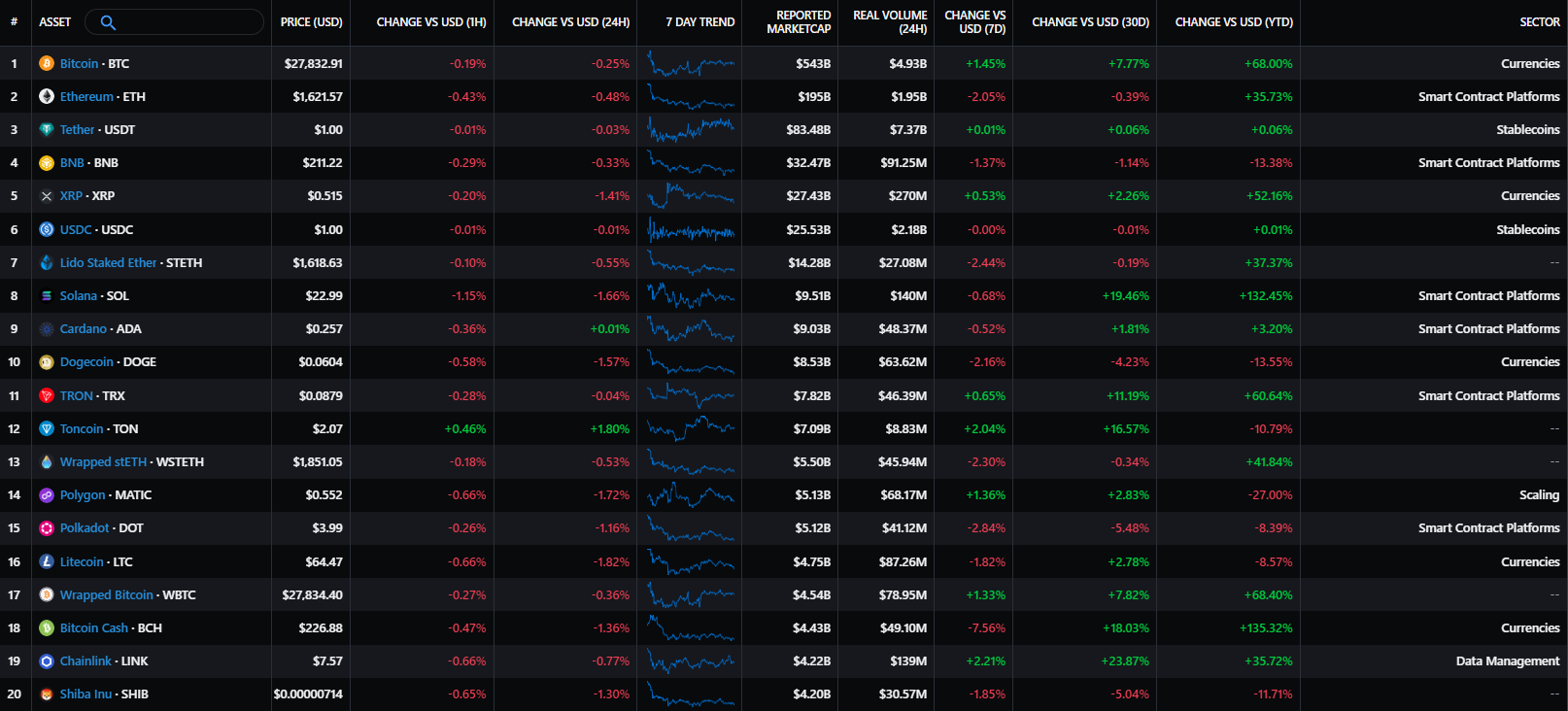Viewport: 1568px width, 711px height.
Task: Click the Tether coin icon
Action: point(46,129)
